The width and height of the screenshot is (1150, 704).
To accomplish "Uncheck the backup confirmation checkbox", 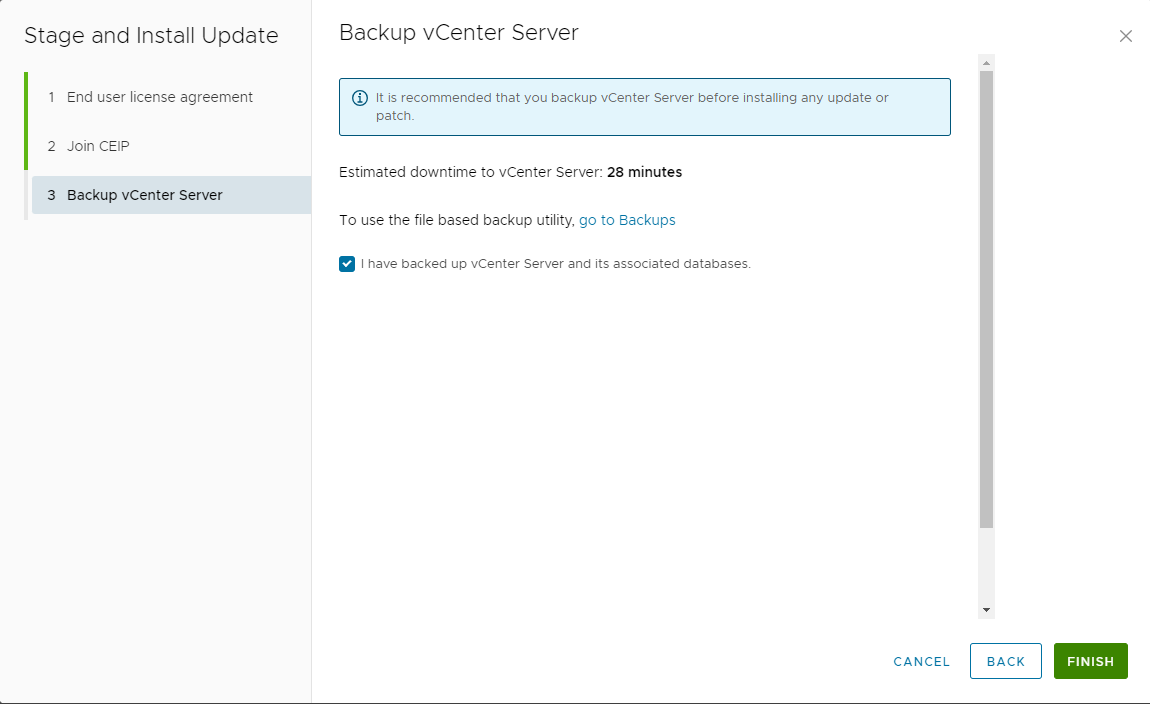I will pos(347,264).
